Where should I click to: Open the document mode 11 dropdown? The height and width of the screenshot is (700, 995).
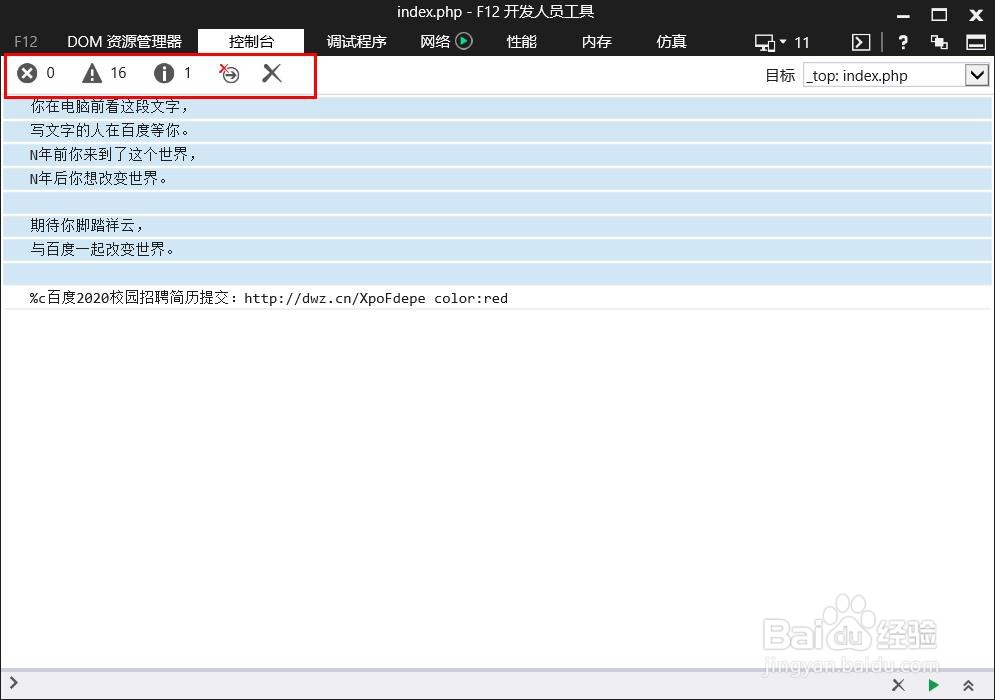(x=782, y=43)
